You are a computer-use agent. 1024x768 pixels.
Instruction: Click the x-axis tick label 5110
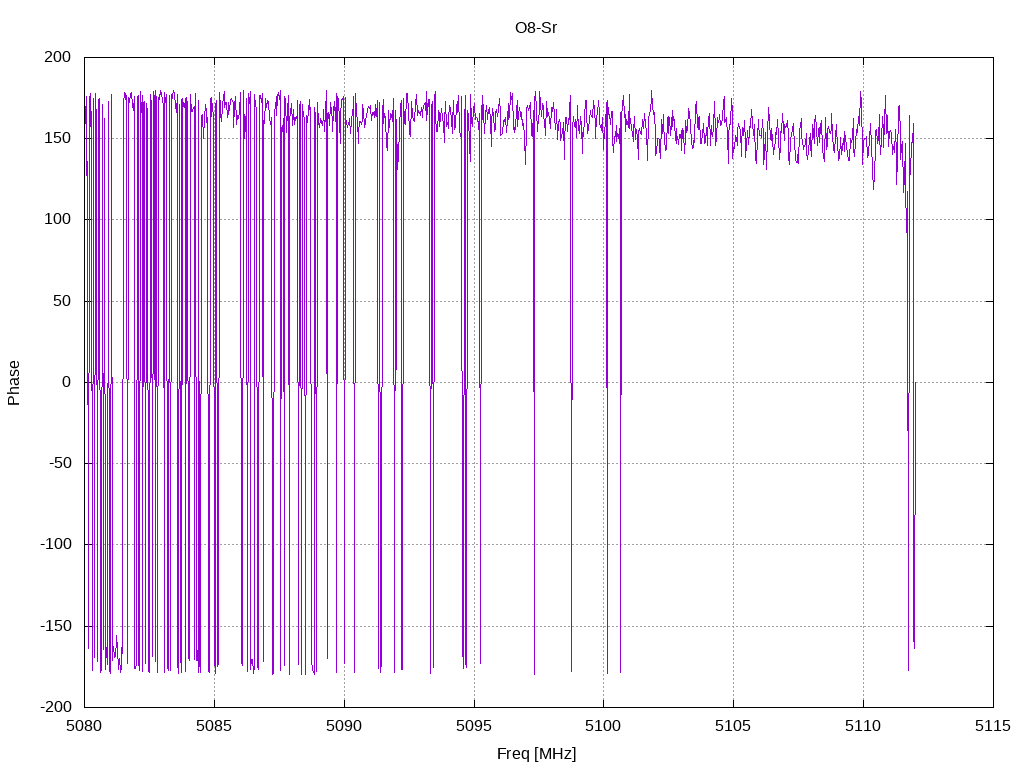[863, 726]
